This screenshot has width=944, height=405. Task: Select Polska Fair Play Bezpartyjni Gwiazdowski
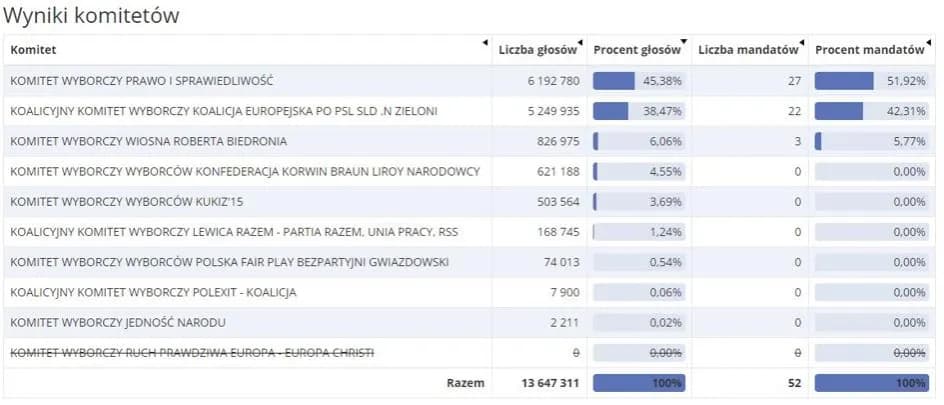pyautogui.click(x=229, y=262)
